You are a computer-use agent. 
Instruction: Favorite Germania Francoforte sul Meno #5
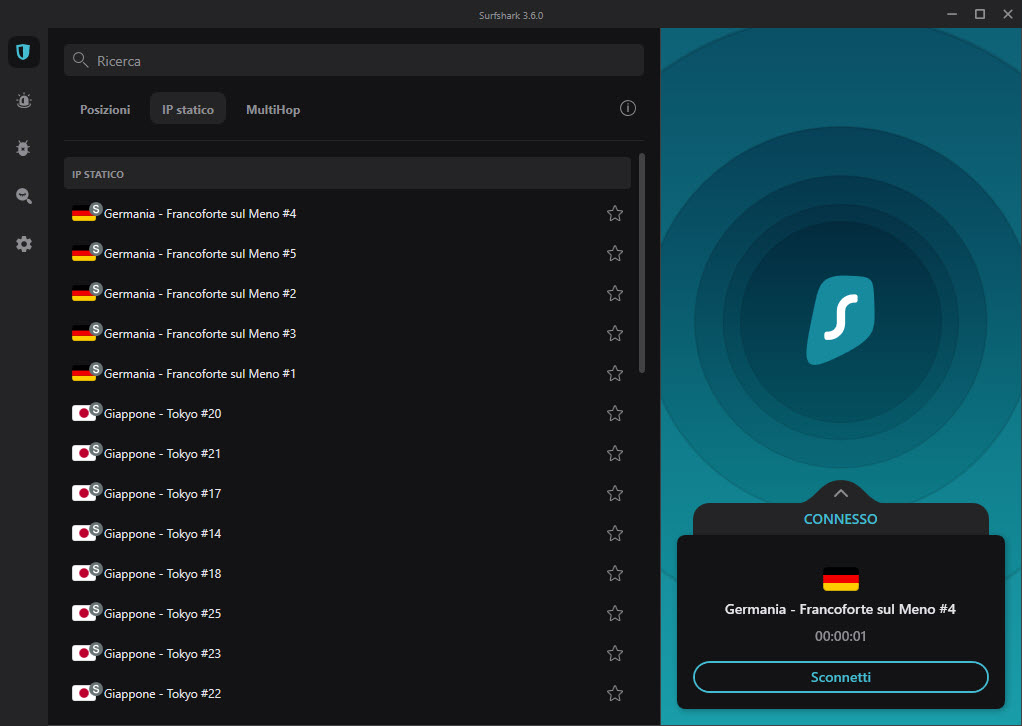coord(615,254)
